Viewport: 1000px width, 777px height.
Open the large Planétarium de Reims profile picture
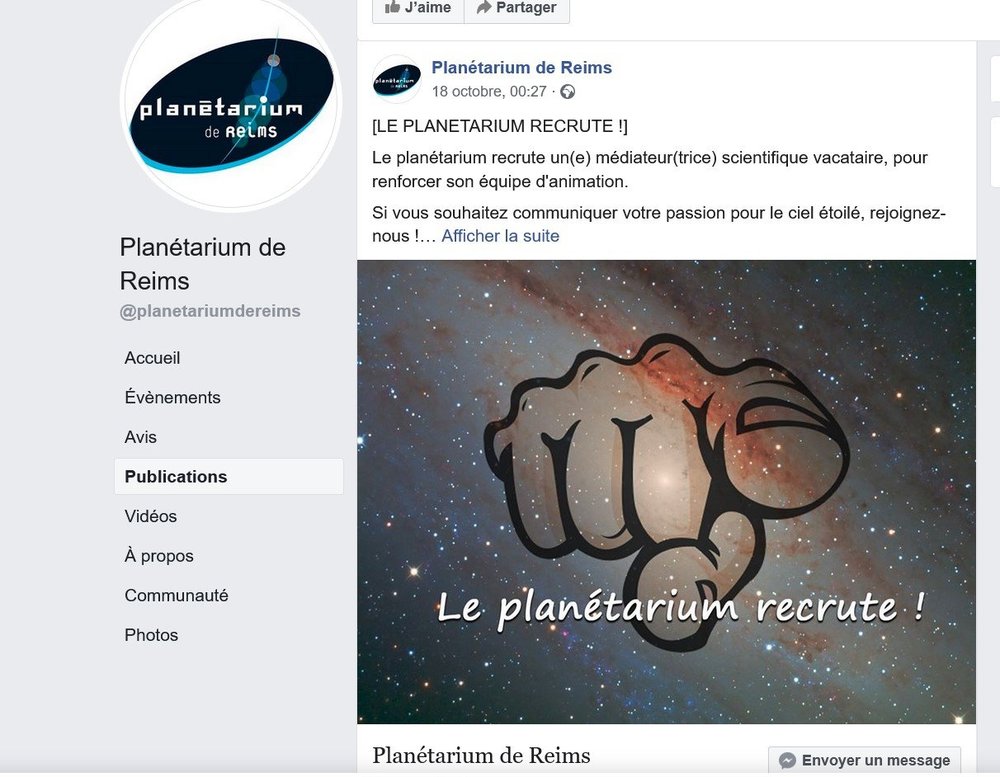point(231,104)
